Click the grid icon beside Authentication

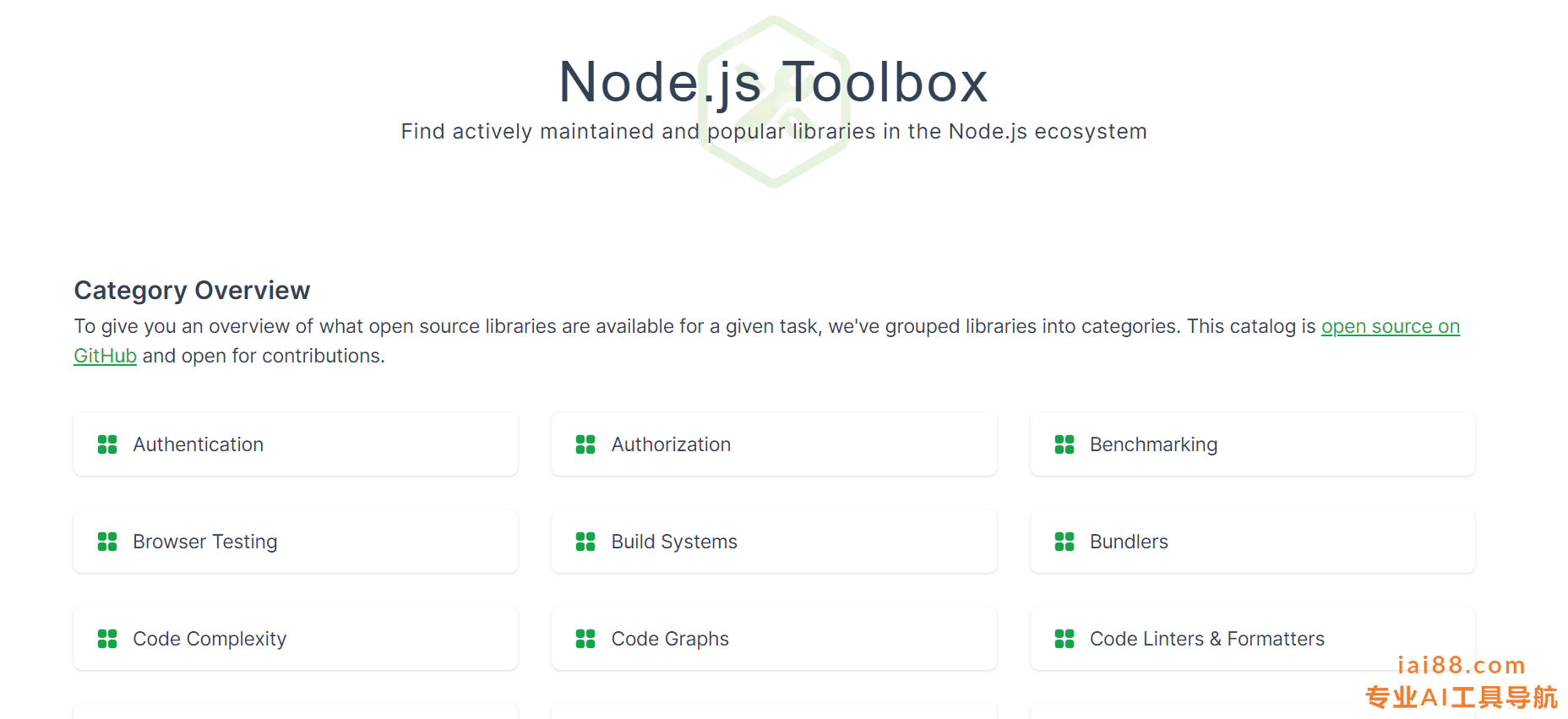tap(107, 444)
